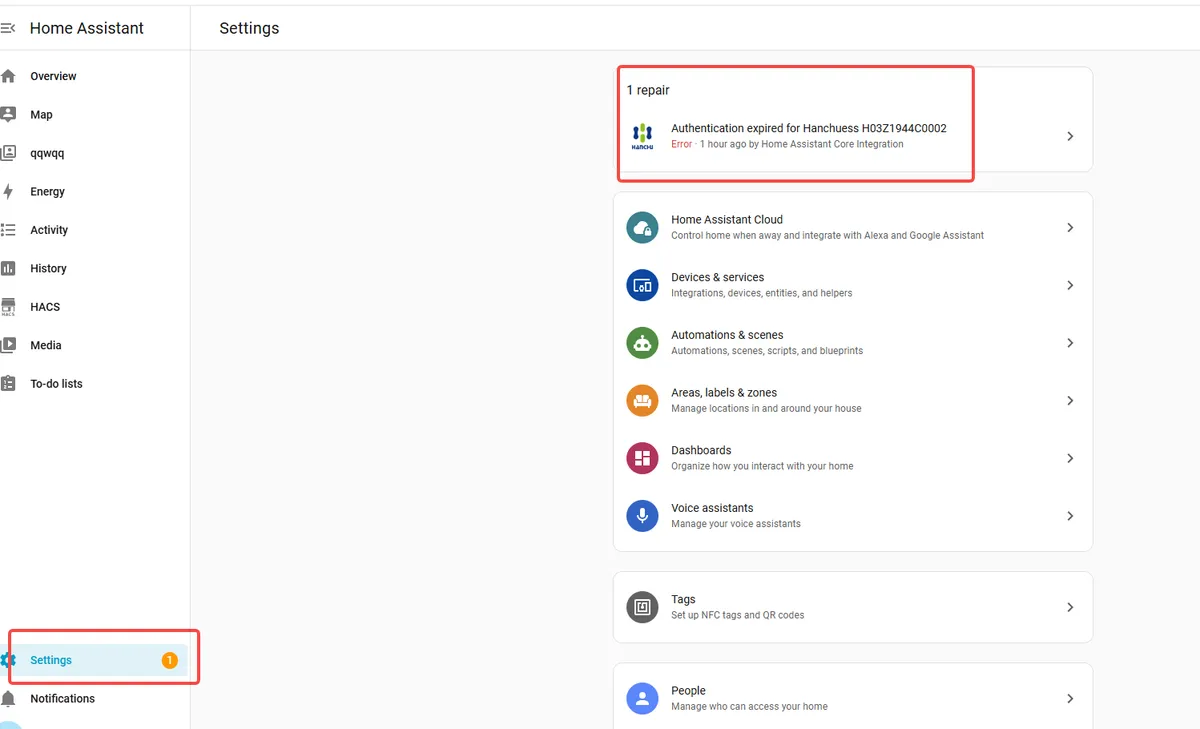
Task: Open Automations & scenes settings
Action: tap(853, 343)
